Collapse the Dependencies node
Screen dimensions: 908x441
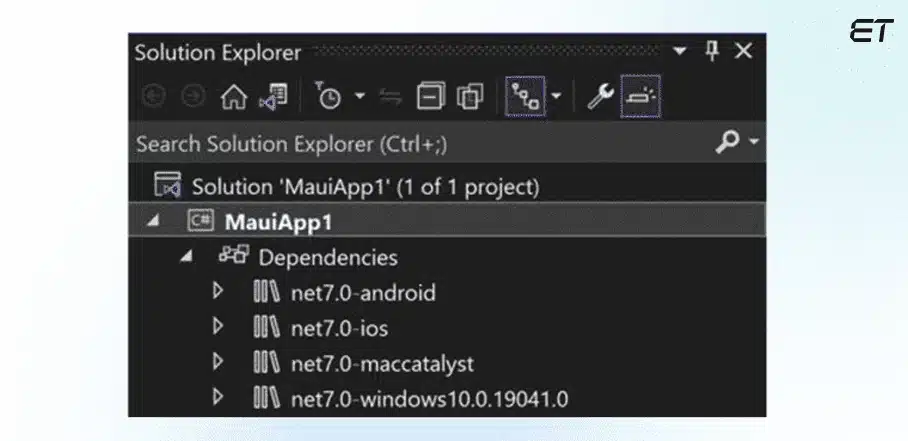pos(186,256)
